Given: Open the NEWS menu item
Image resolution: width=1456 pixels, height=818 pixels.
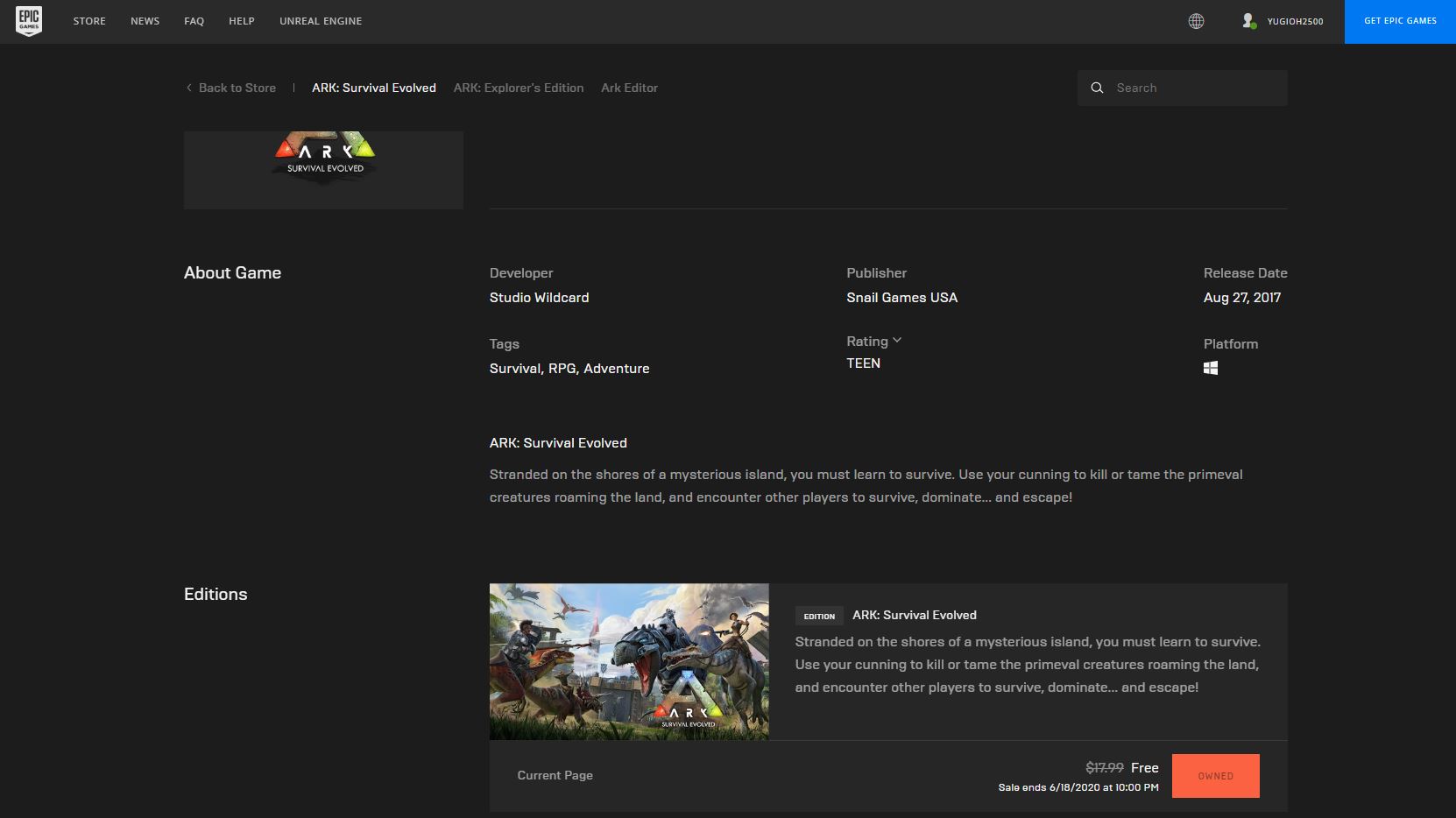Looking at the screenshot, I should tap(145, 21).
